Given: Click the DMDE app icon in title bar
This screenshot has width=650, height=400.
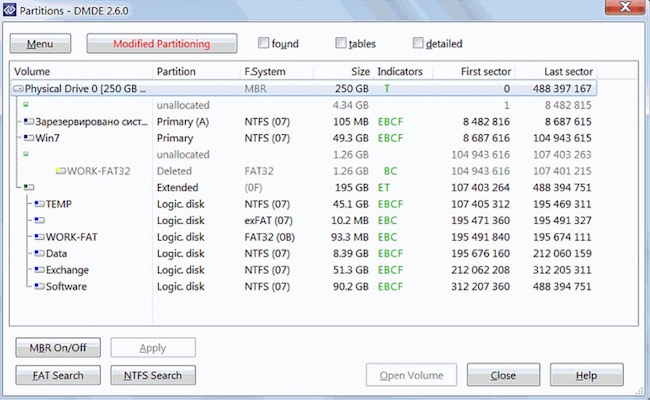Looking at the screenshot, I should [10, 10].
